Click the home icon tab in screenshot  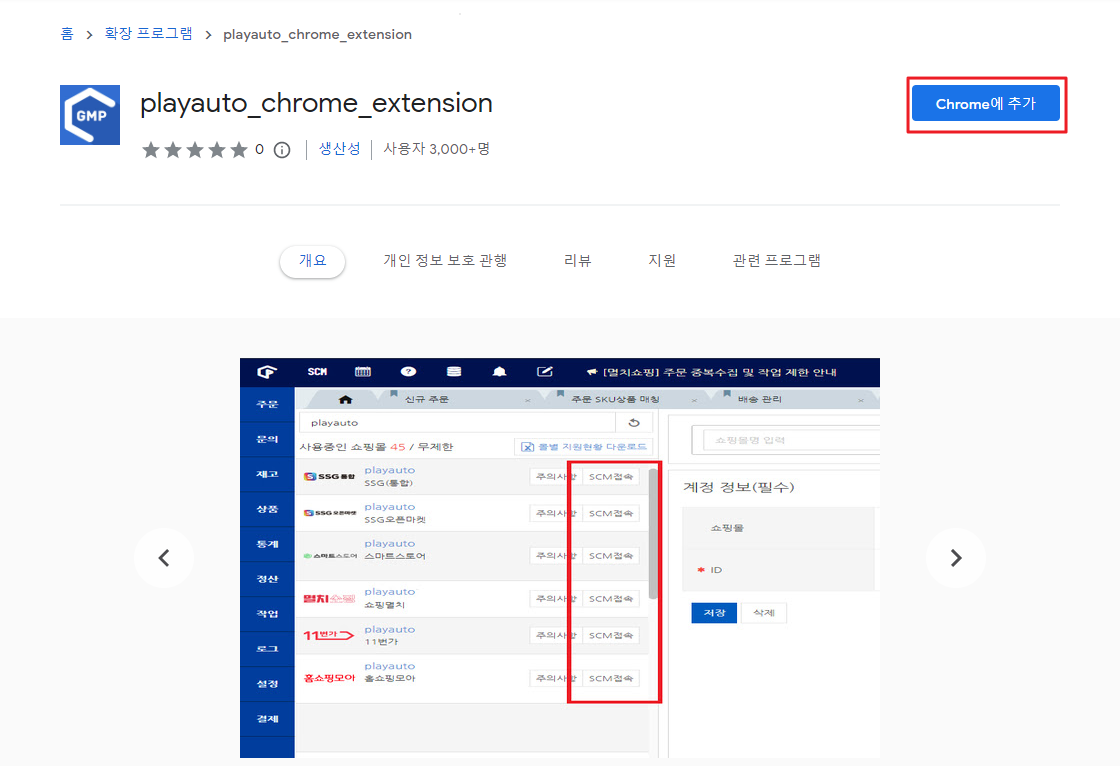coord(345,399)
